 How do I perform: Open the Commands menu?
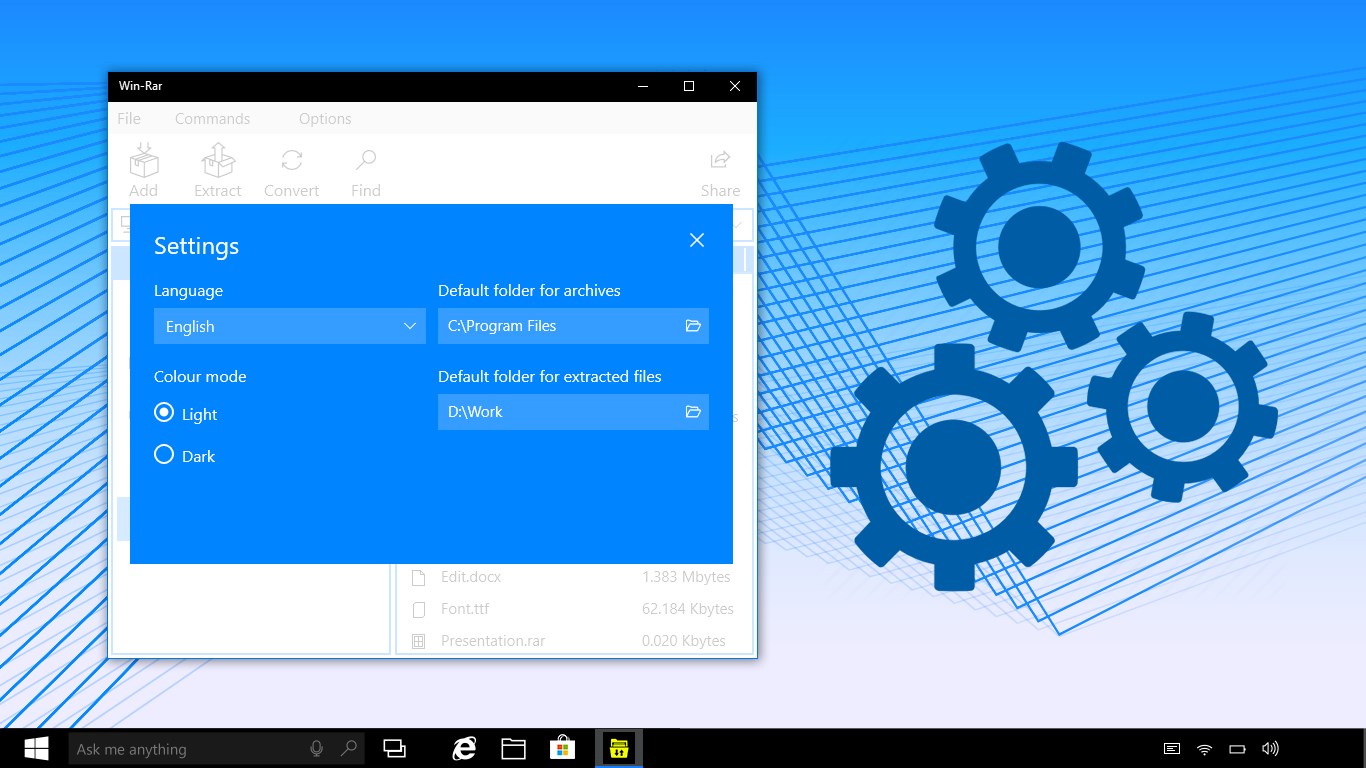[x=212, y=118]
